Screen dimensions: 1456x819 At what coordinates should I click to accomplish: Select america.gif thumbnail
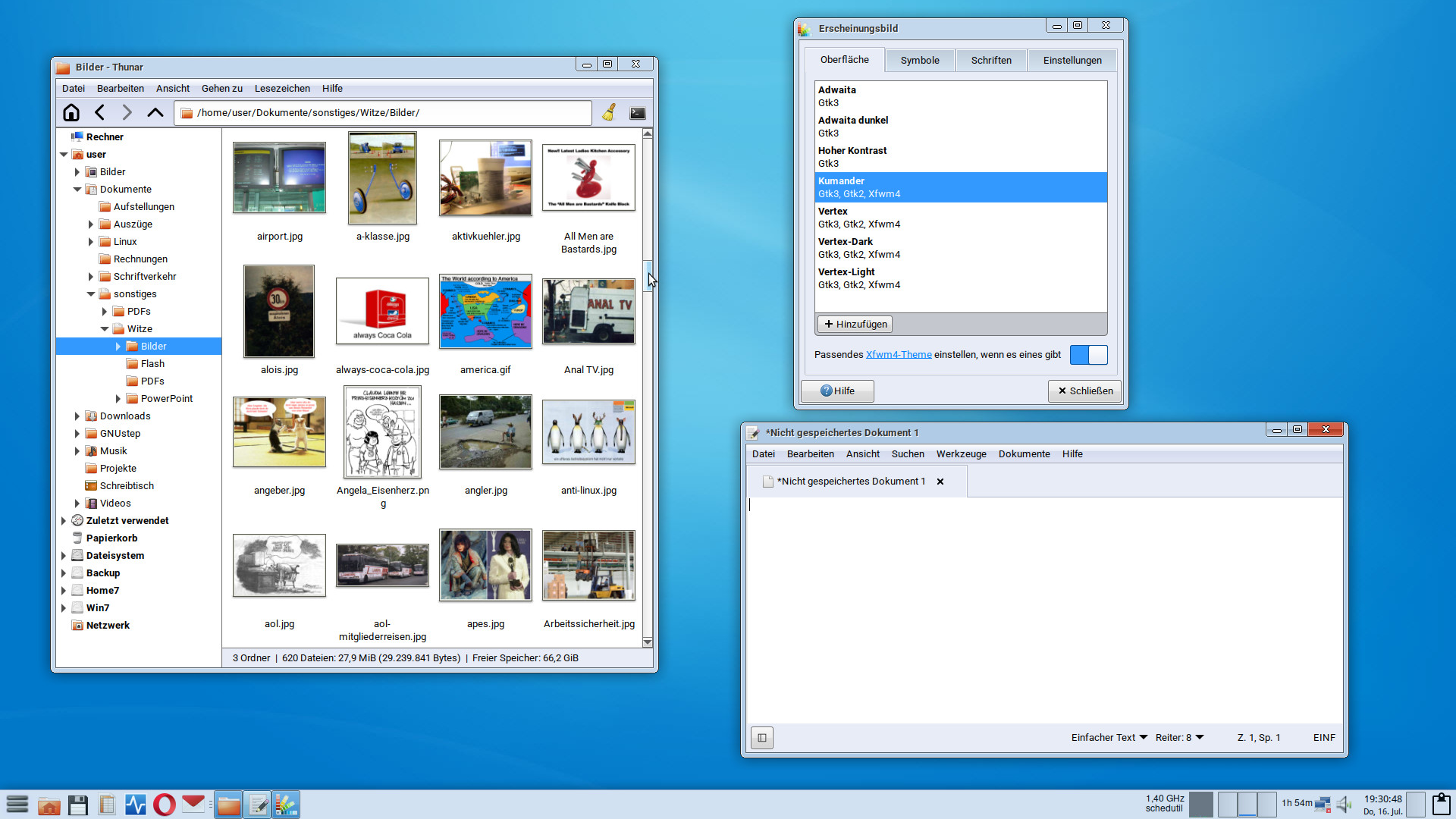click(485, 312)
